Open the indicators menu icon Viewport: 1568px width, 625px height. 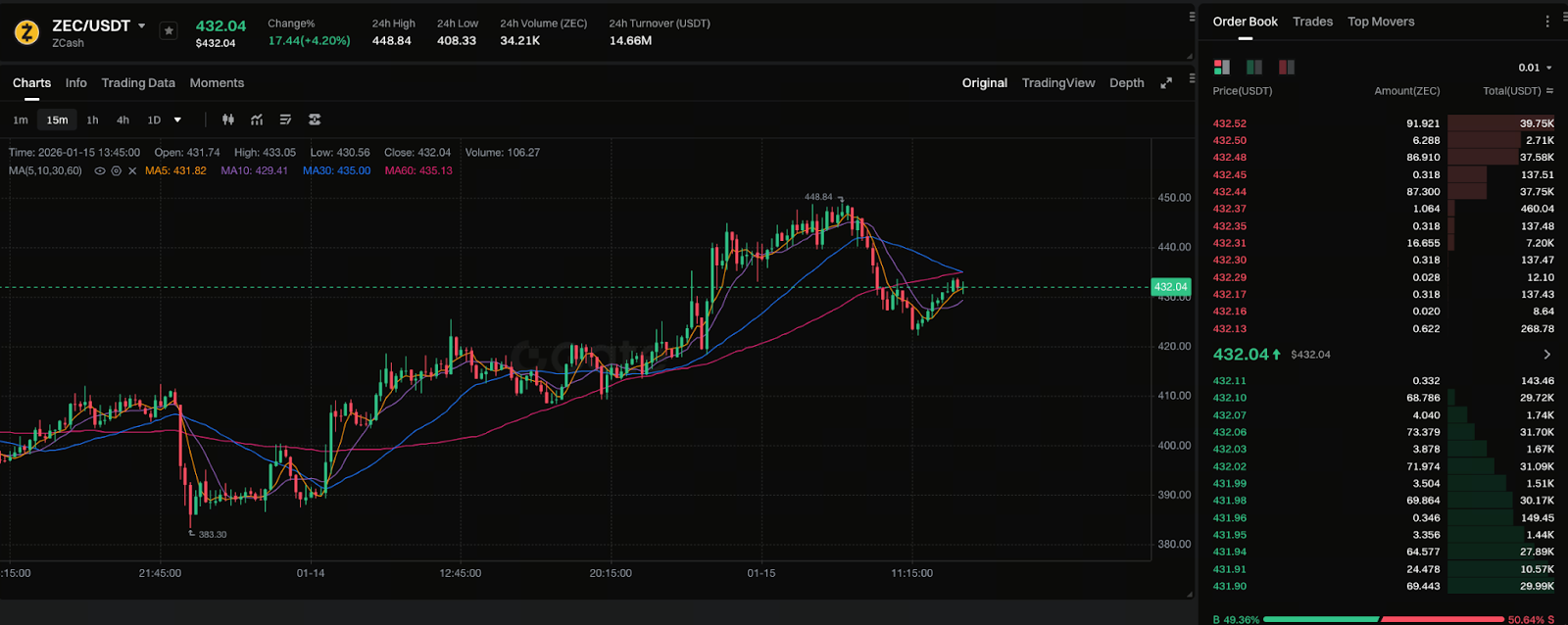click(x=257, y=120)
